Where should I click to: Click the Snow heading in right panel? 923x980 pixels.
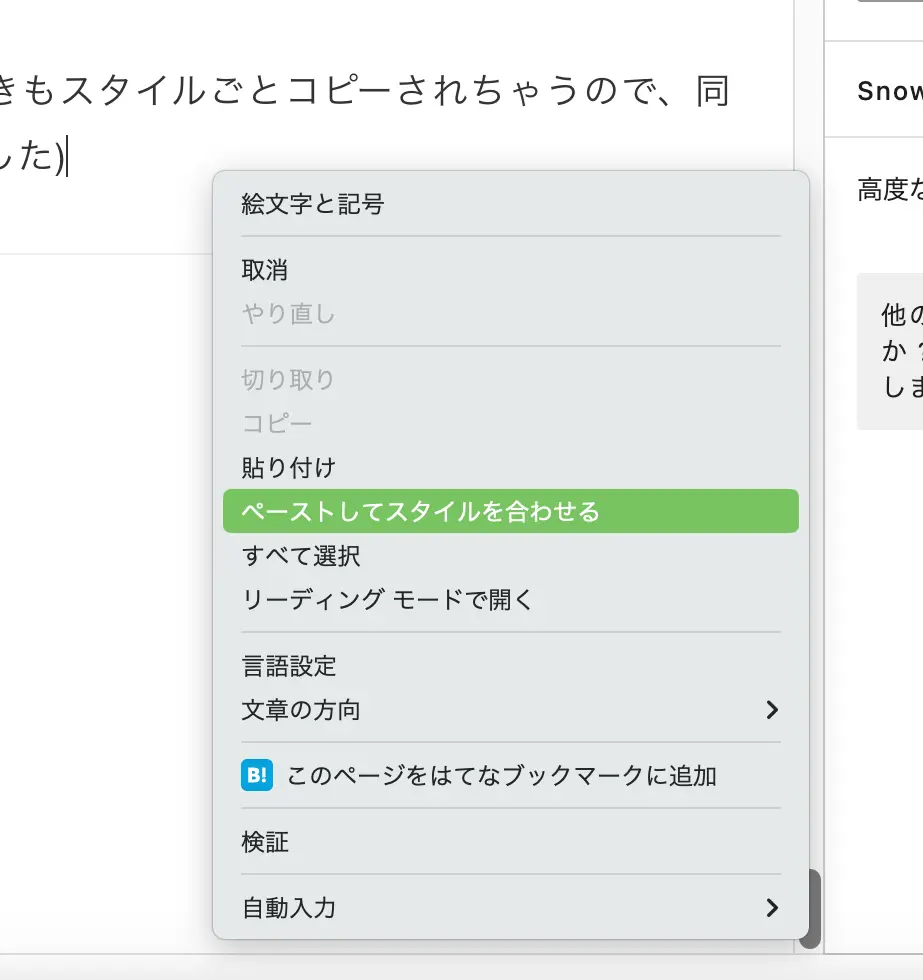pyautogui.click(x=889, y=91)
